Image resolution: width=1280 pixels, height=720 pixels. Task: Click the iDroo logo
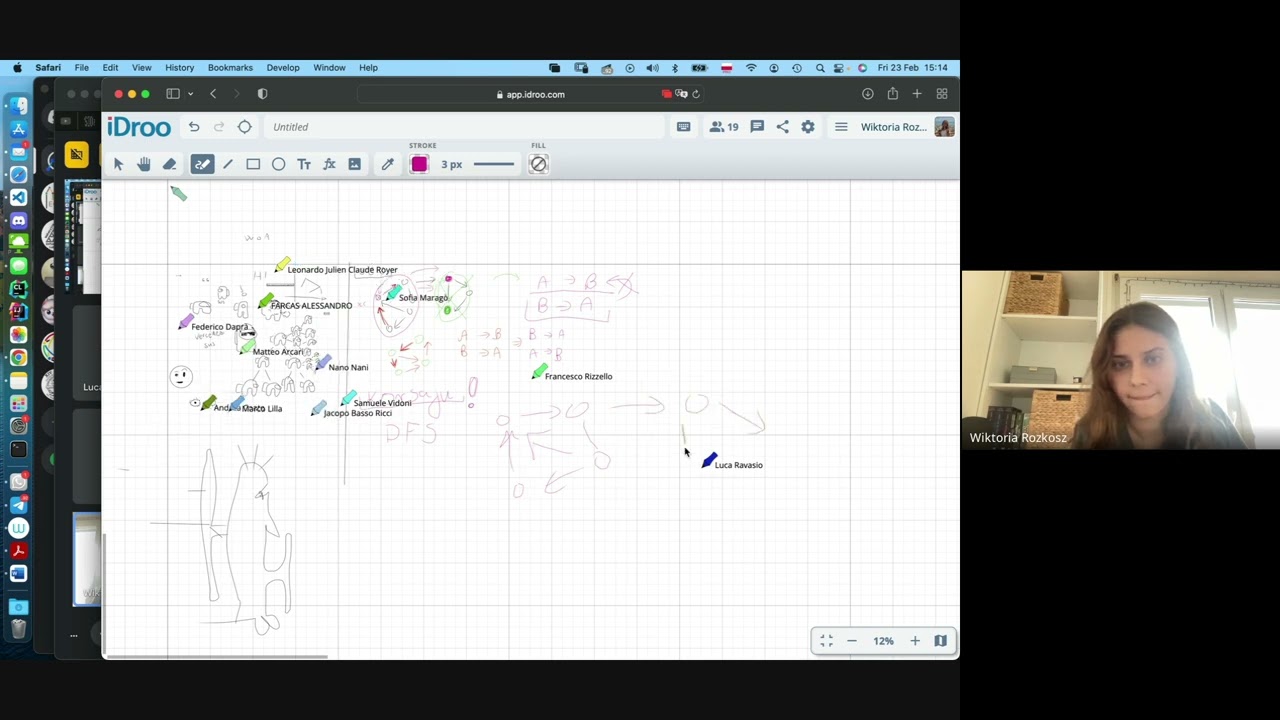pyautogui.click(x=139, y=127)
